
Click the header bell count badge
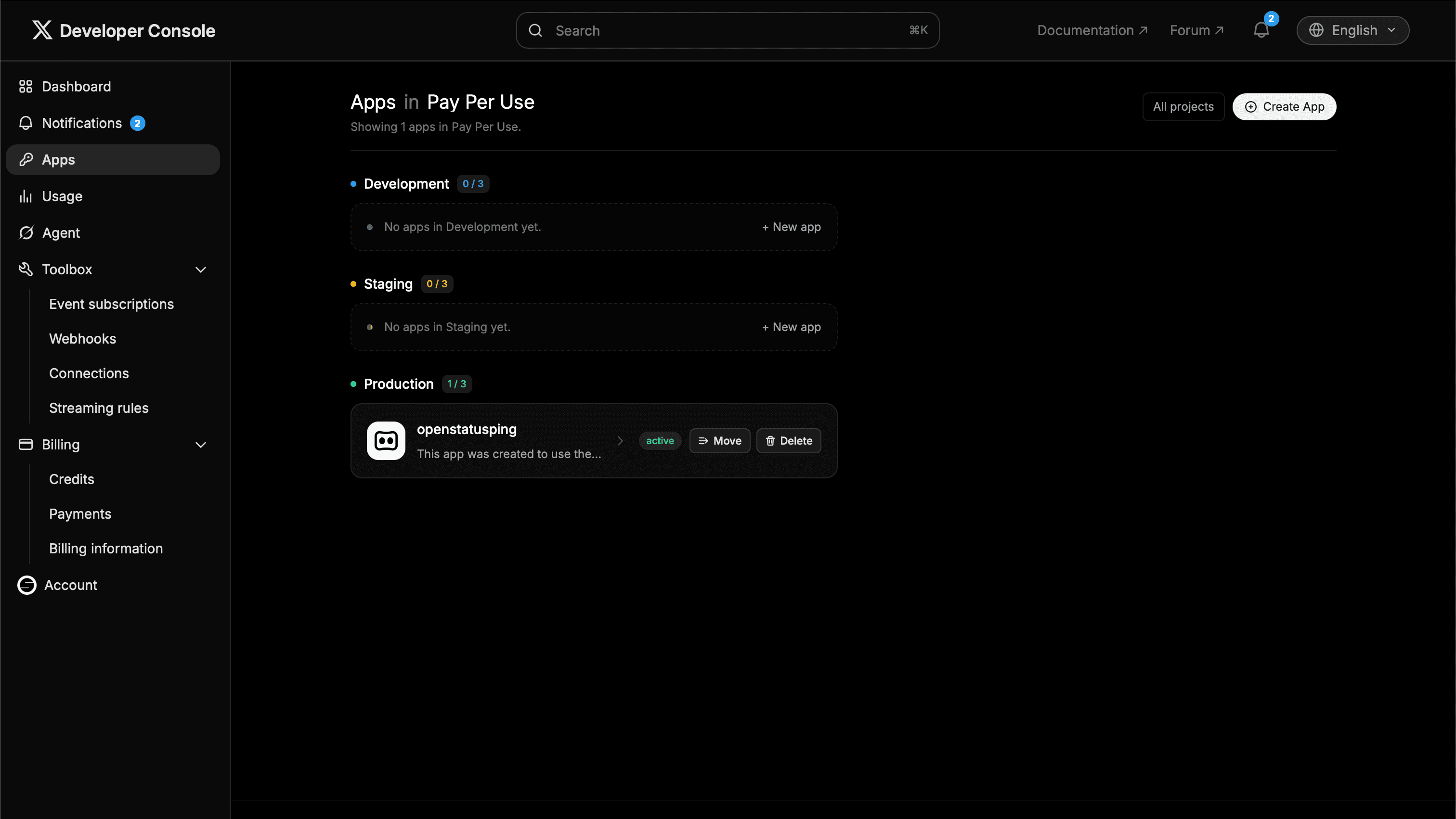1271,19
